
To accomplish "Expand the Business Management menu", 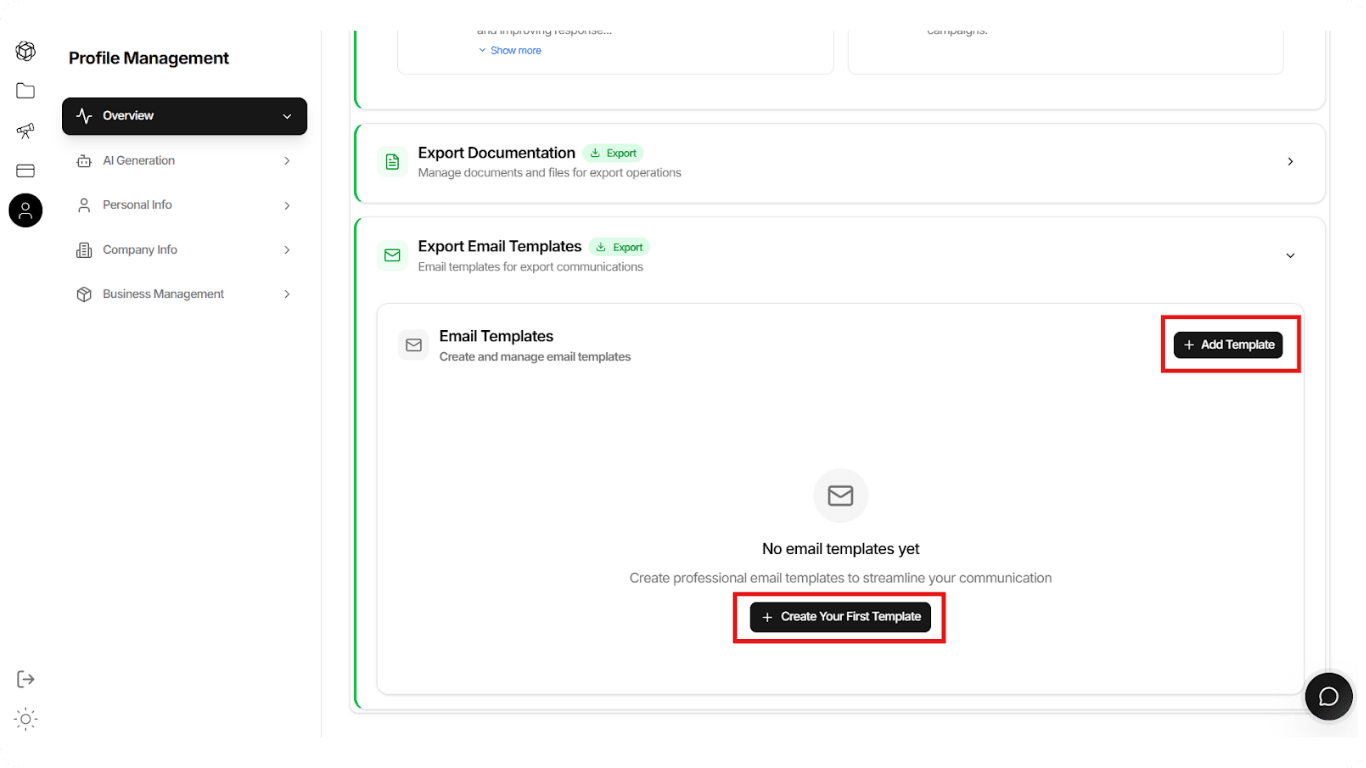I will (x=184, y=293).
